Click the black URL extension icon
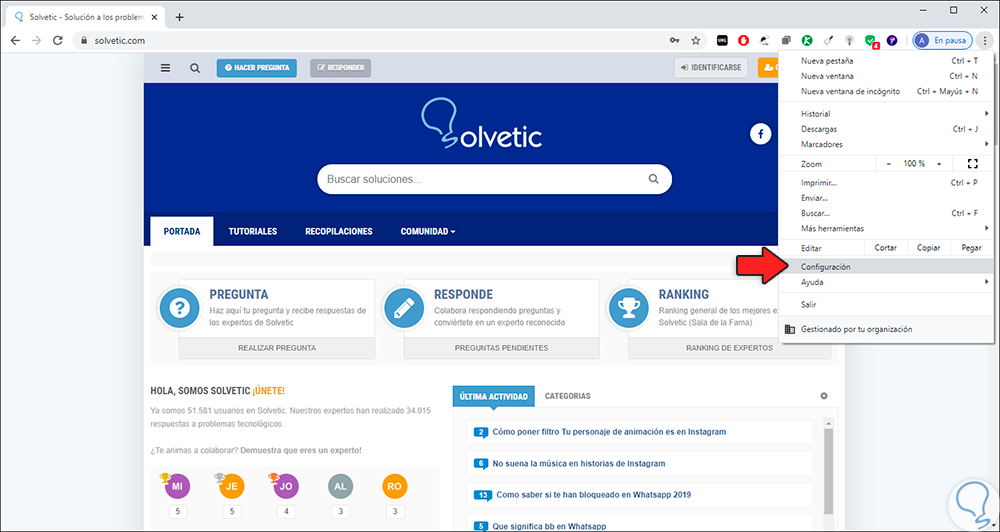 click(723, 40)
